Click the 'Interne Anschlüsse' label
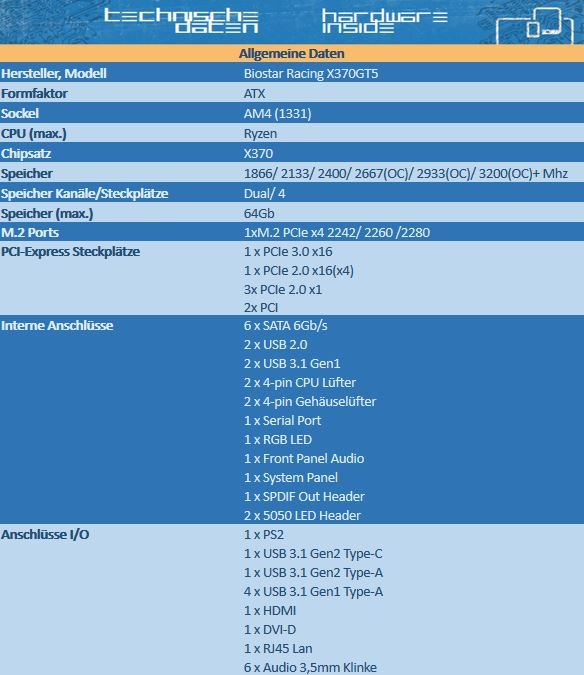The width and height of the screenshot is (584, 675). click(x=57, y=325)
